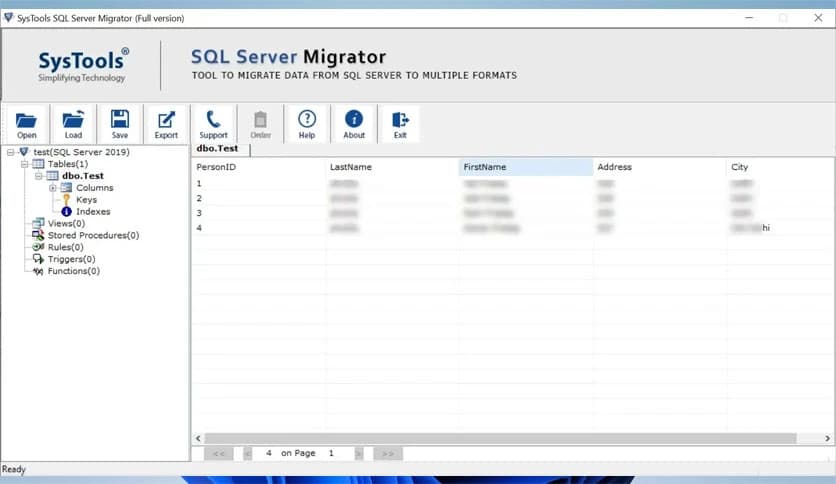Image resolution: width=836 pixels, height=484 pixels.
Task: Click the LastName column header
Action: pyautogui.click(x=392, y=167)
